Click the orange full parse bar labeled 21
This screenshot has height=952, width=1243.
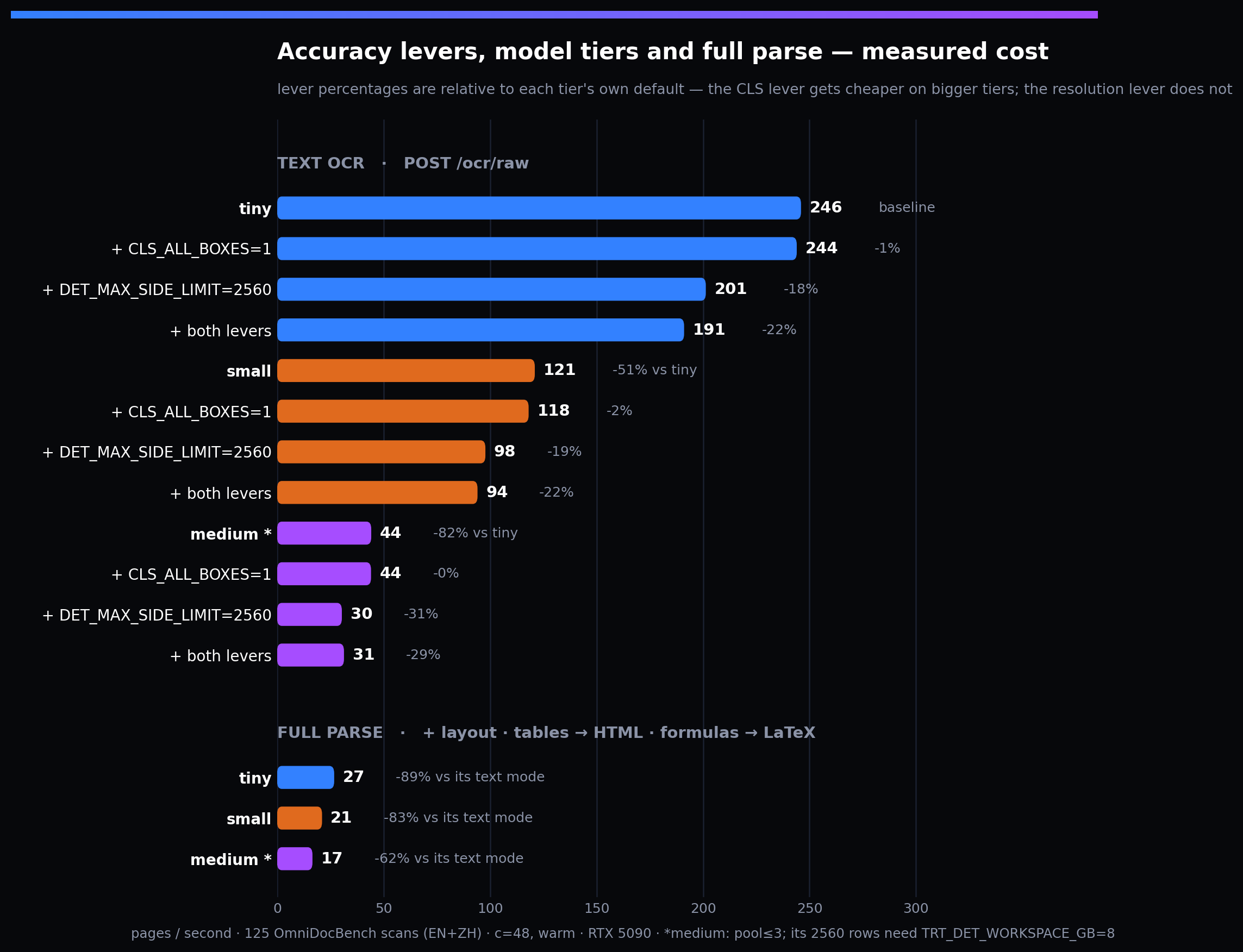tap(299, 818)
